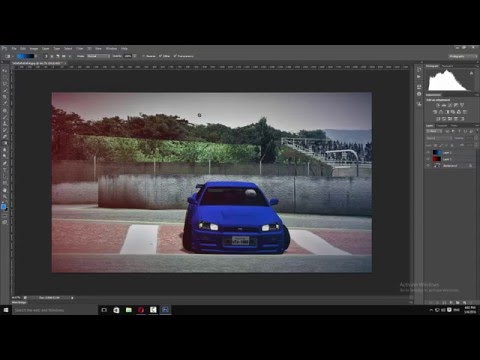The height and width of the screenshot is (360, 480).
Task: Open File Explorer from the taskbar
Action: tap(129, 310)
